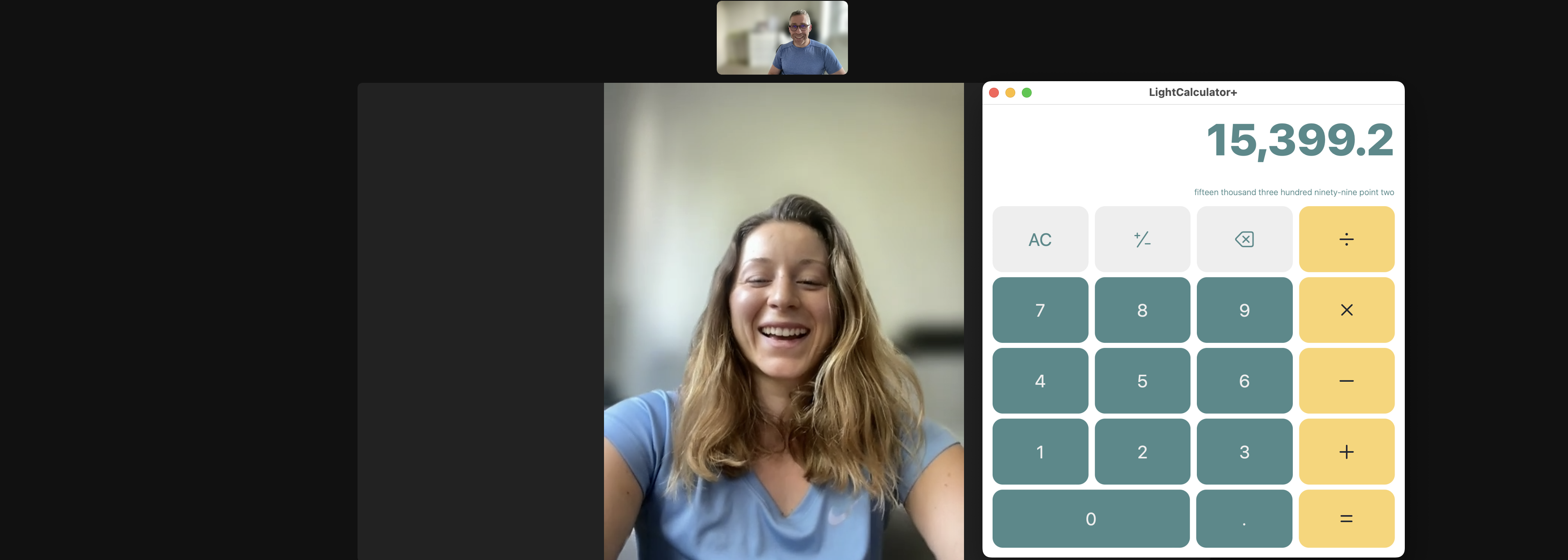The image size is (1568, 560).
Task: Toggle the plus/minus sign key
Action: [x=1142, y=239]
